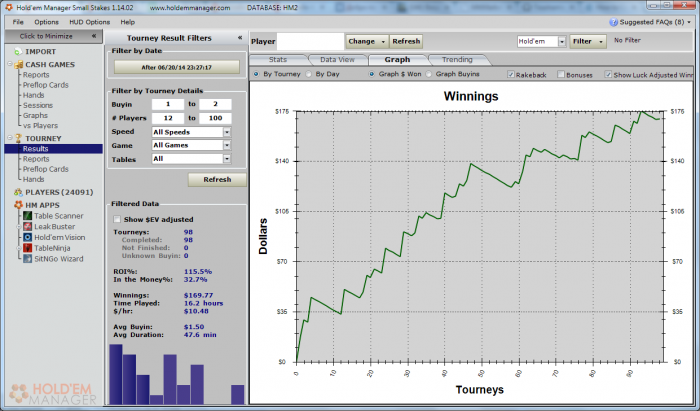Image resolution: width=700 pixels, height=411 pixels.
Task: Click the Suggested FAQs help icon
Action: click(x=613, y=22)
